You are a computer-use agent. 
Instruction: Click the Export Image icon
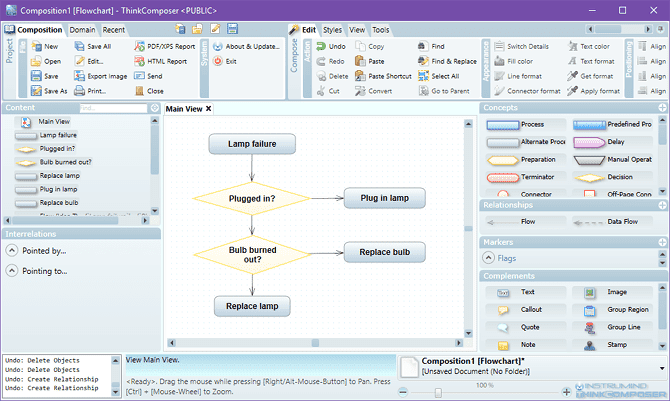tap(79, 76)
